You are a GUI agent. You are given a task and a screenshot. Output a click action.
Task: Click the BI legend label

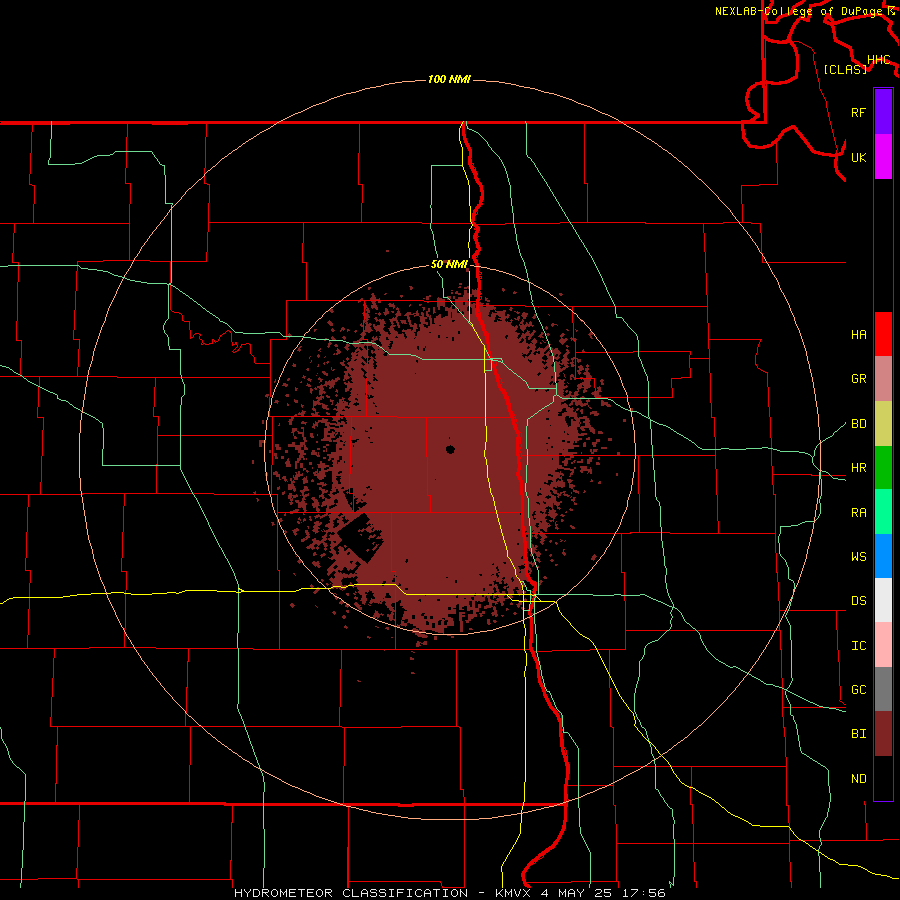pyautogui.click(x=858, y=734)
